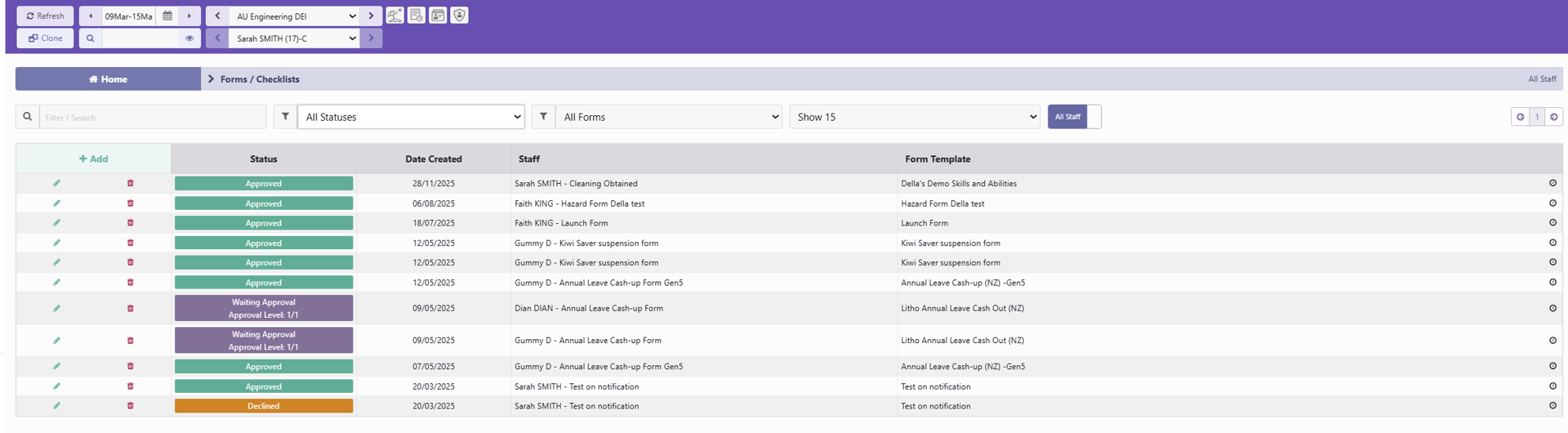Open the All Statuses filter dropdown
1568x433 pixels.
click(x=411, y=117)
